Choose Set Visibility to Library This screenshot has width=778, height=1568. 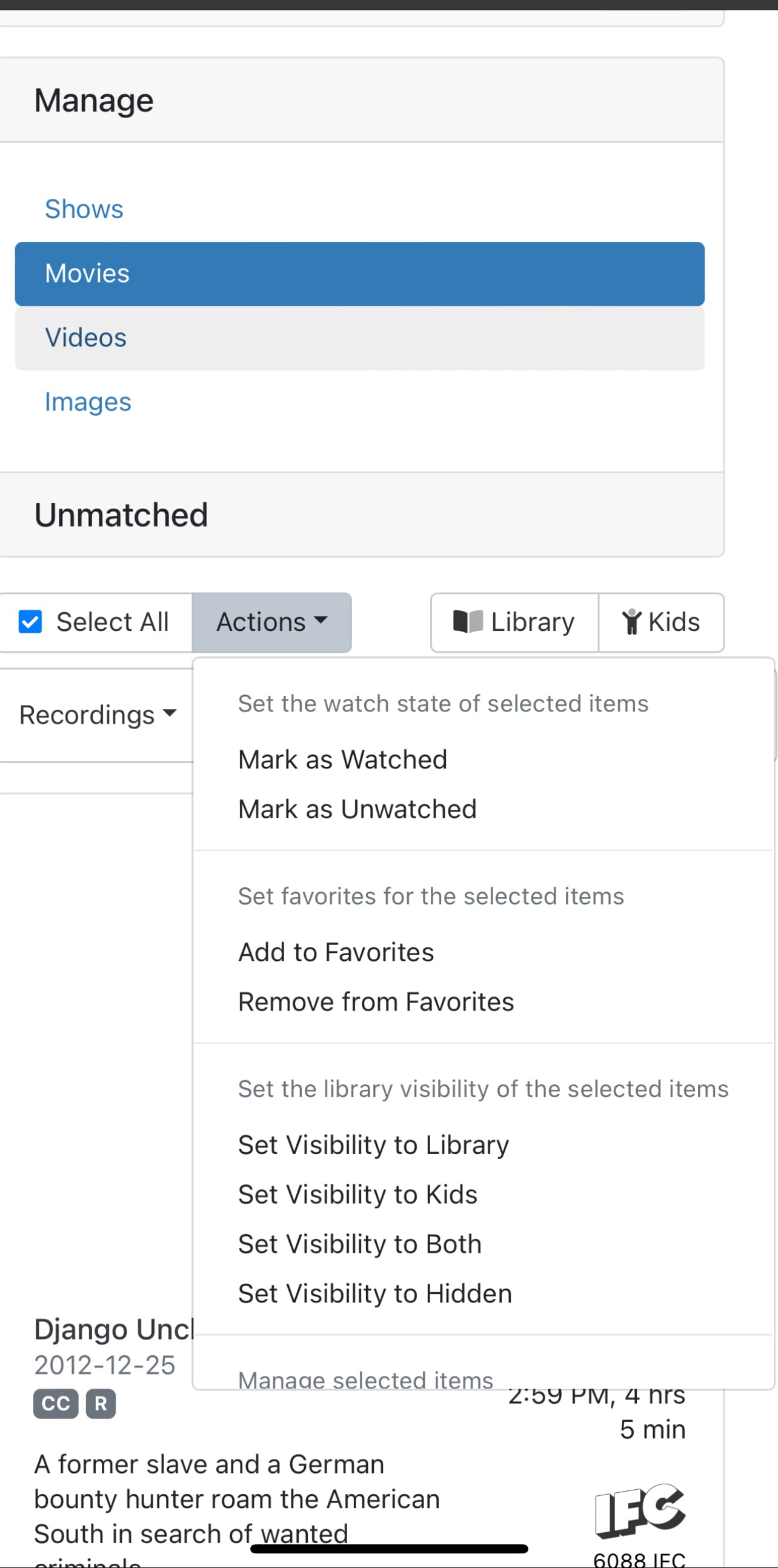(x=373, y=1144)
